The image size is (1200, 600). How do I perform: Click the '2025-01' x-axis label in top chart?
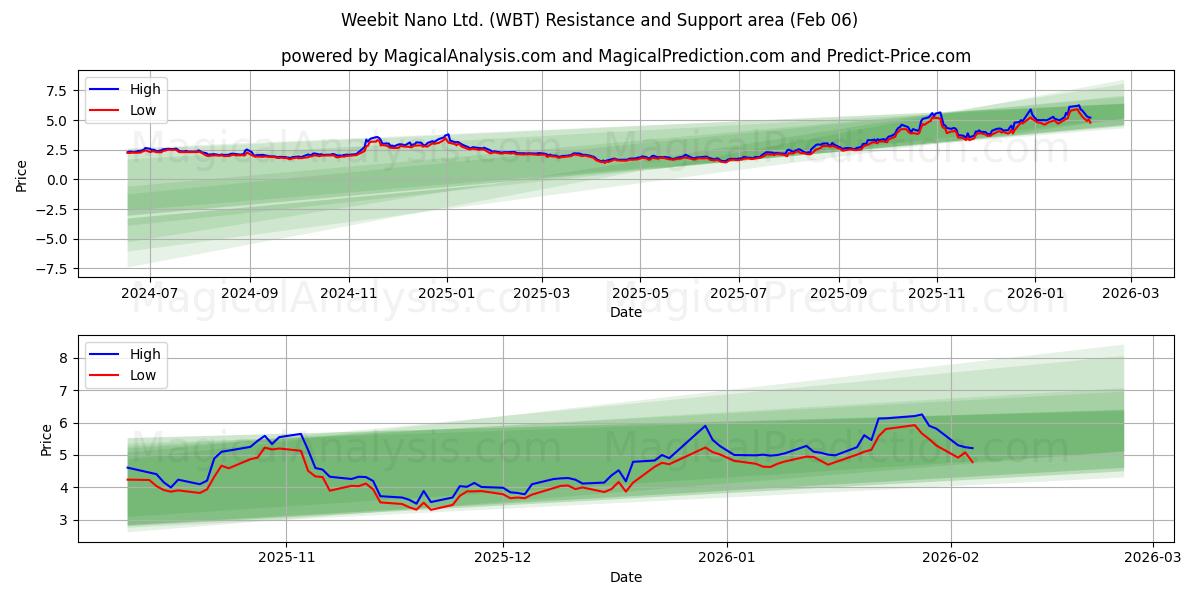click(447, 295)
